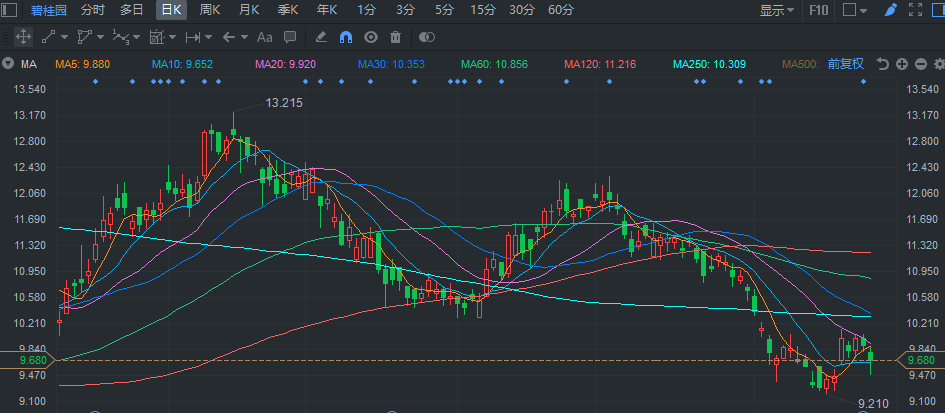The height and width of the screenshot is (413, 945).
Task: Click the 13.215 high price label
Action: click(x=284, y=103)
